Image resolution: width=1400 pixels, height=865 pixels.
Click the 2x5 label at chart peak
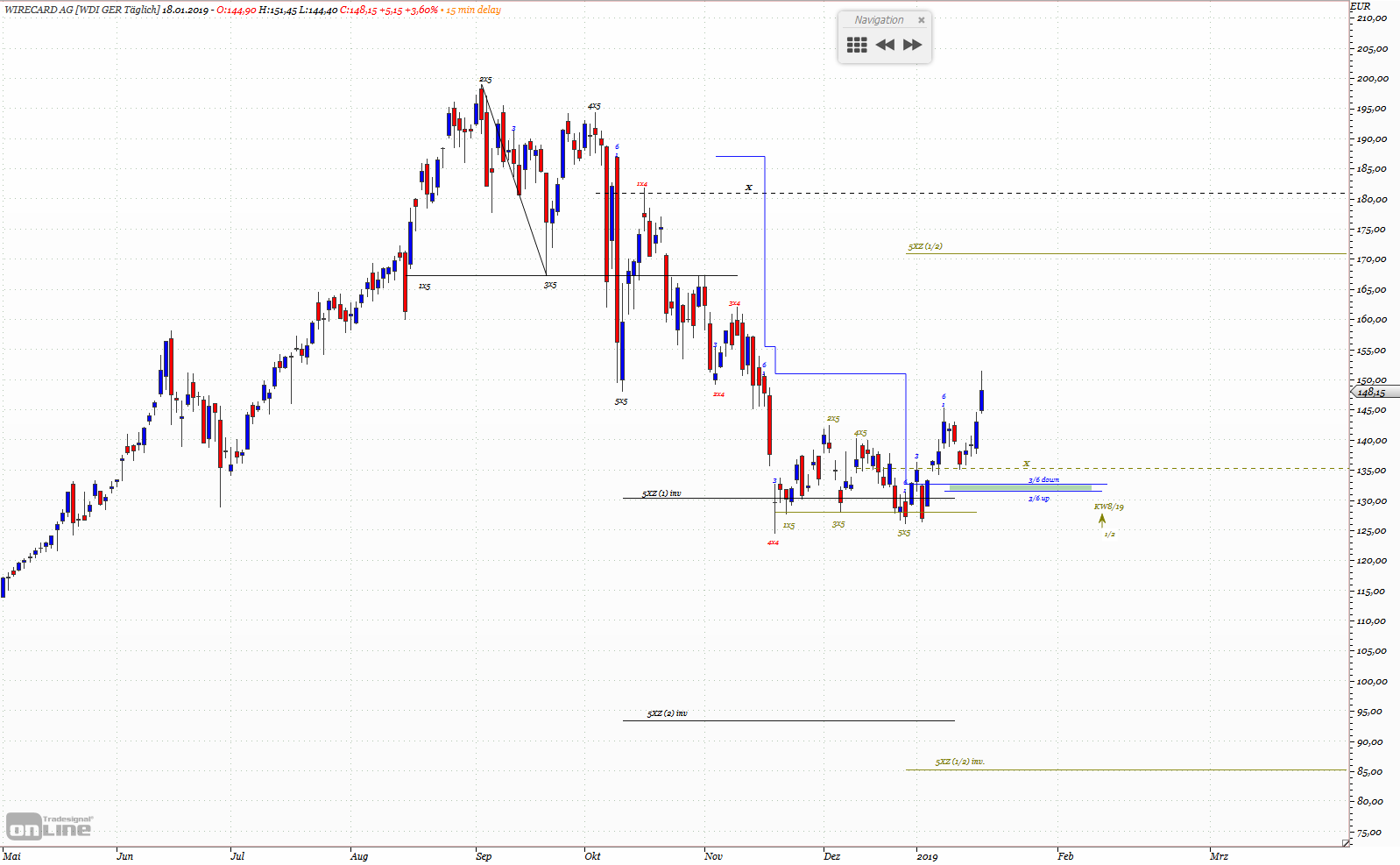[485, 80]
